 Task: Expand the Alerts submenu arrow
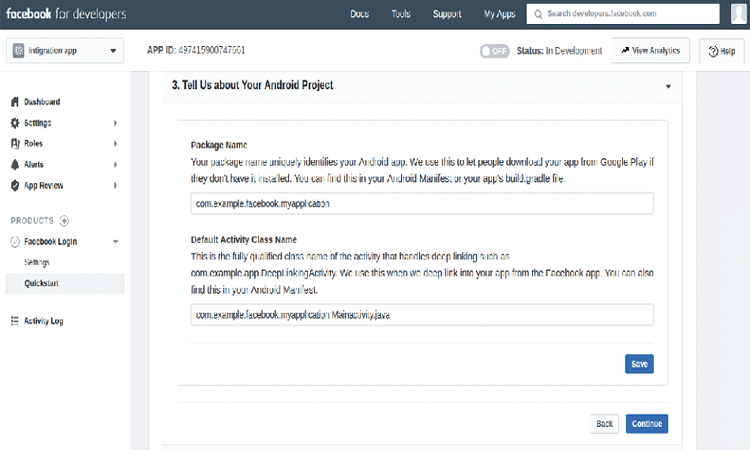point(115,164)
